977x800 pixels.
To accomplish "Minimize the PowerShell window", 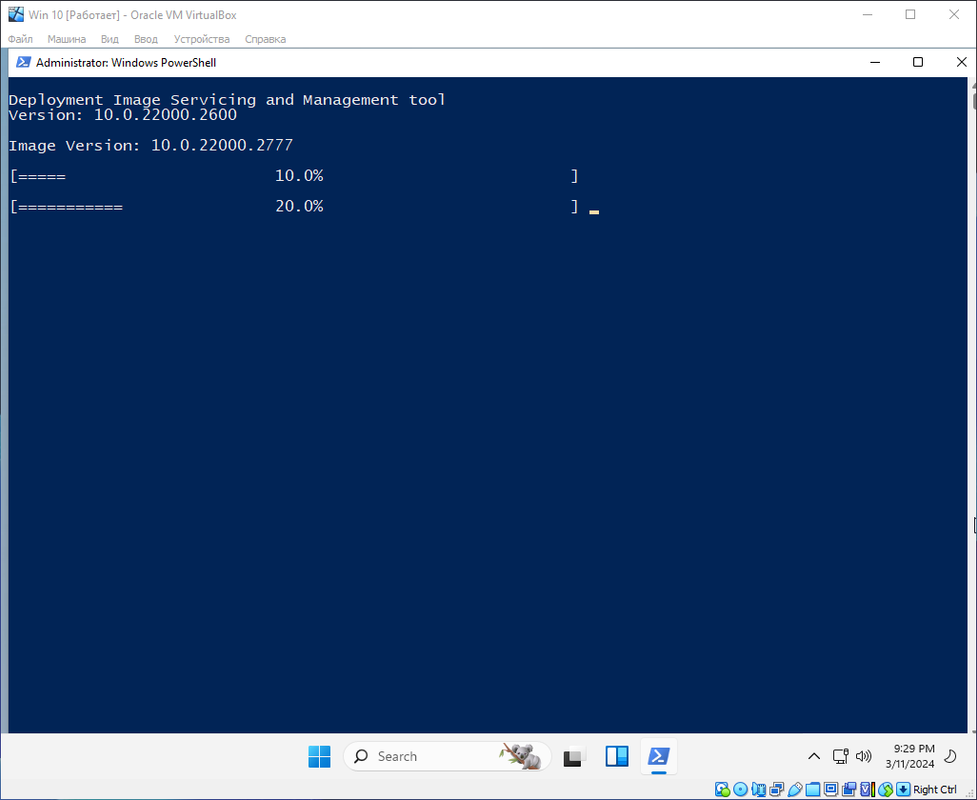I will click(x=875, y=62).
